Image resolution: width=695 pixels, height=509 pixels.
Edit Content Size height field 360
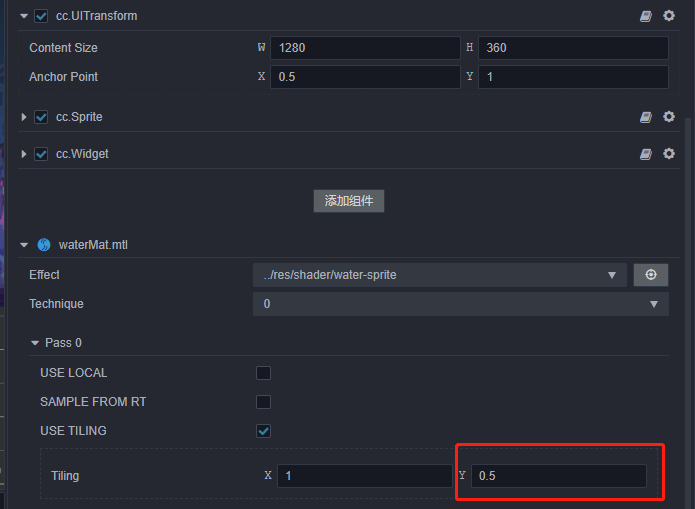(573, 48)
